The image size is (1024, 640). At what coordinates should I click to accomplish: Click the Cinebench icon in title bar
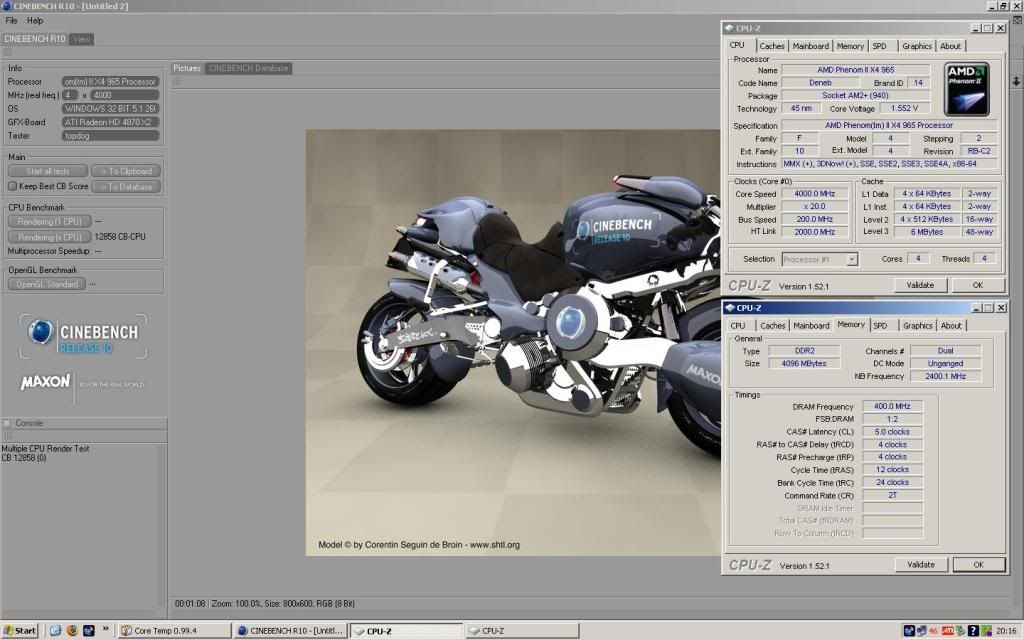[x=7, y=6]
